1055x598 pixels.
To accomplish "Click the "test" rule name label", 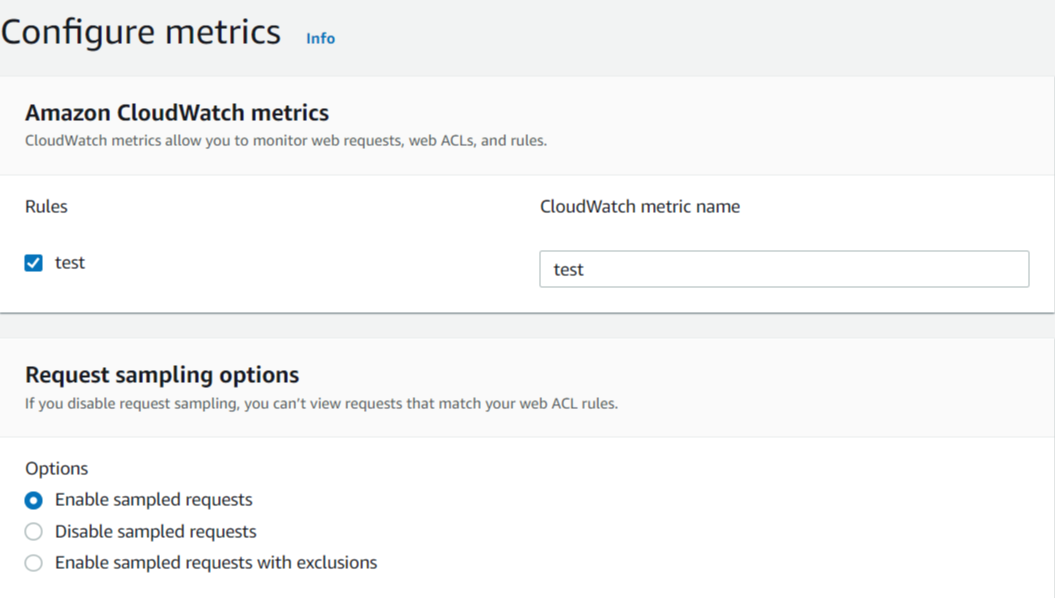I will [70, 263].
